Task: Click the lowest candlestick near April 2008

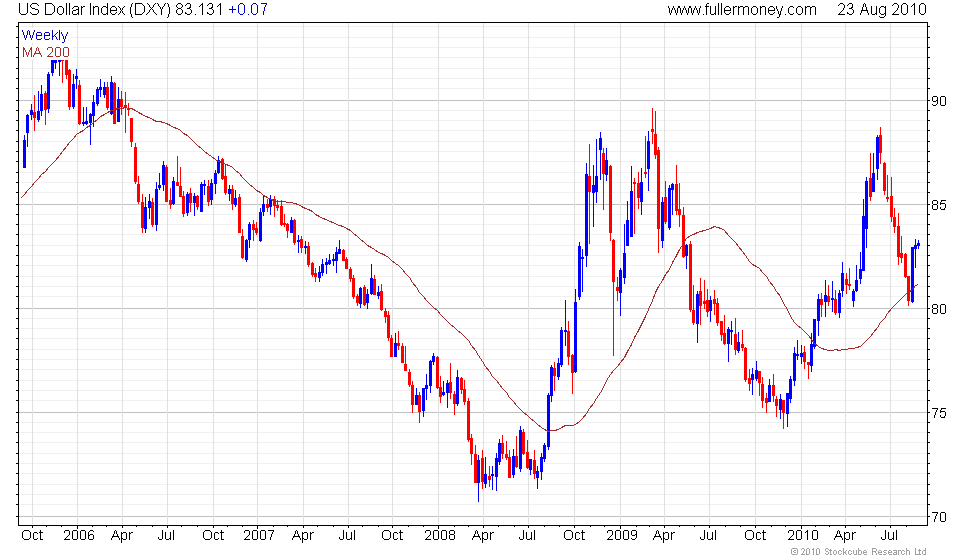Action: [479, 478]
